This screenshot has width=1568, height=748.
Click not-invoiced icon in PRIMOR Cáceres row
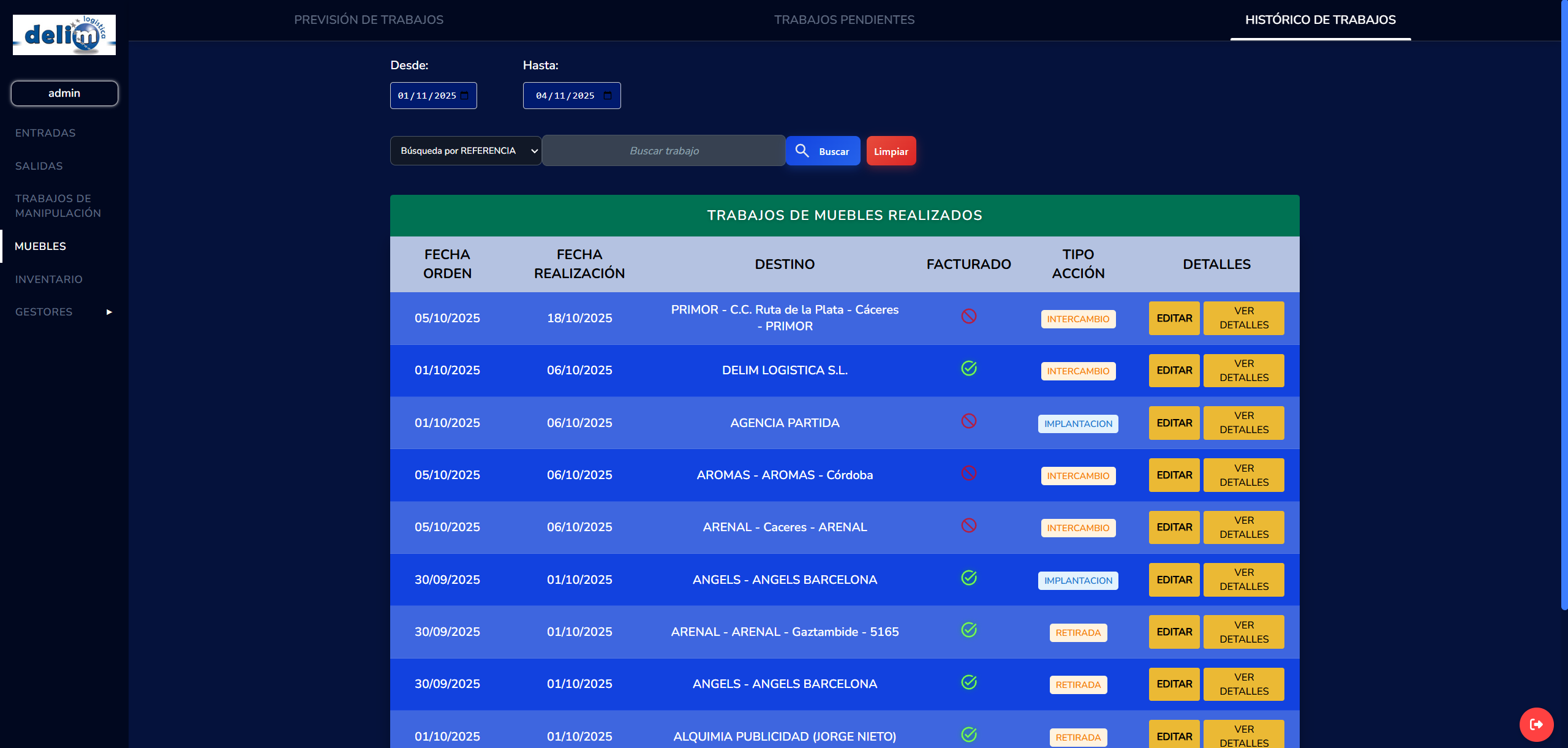pyautogui.click(x=968, y=317)
